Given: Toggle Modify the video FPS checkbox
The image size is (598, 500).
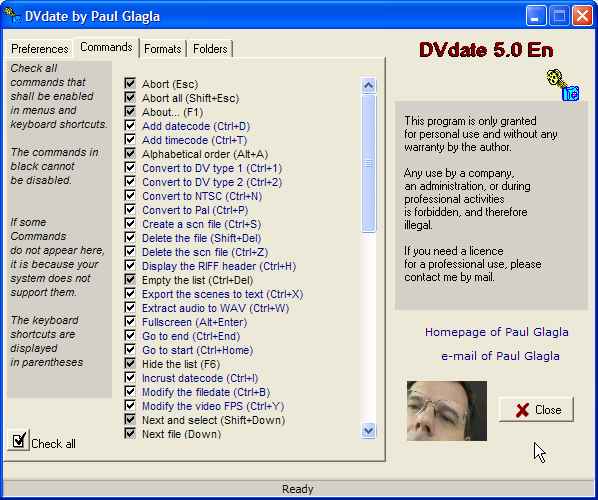Looking at the screenshot, I should click(130, 405).
